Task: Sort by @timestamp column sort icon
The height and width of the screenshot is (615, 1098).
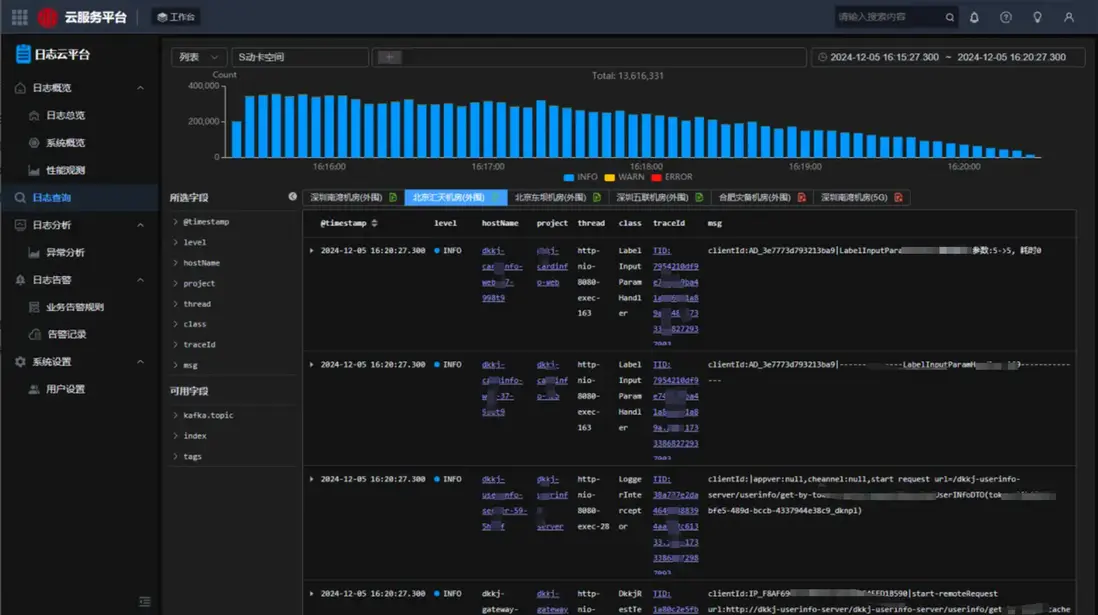Action: (x=375, y=223)
